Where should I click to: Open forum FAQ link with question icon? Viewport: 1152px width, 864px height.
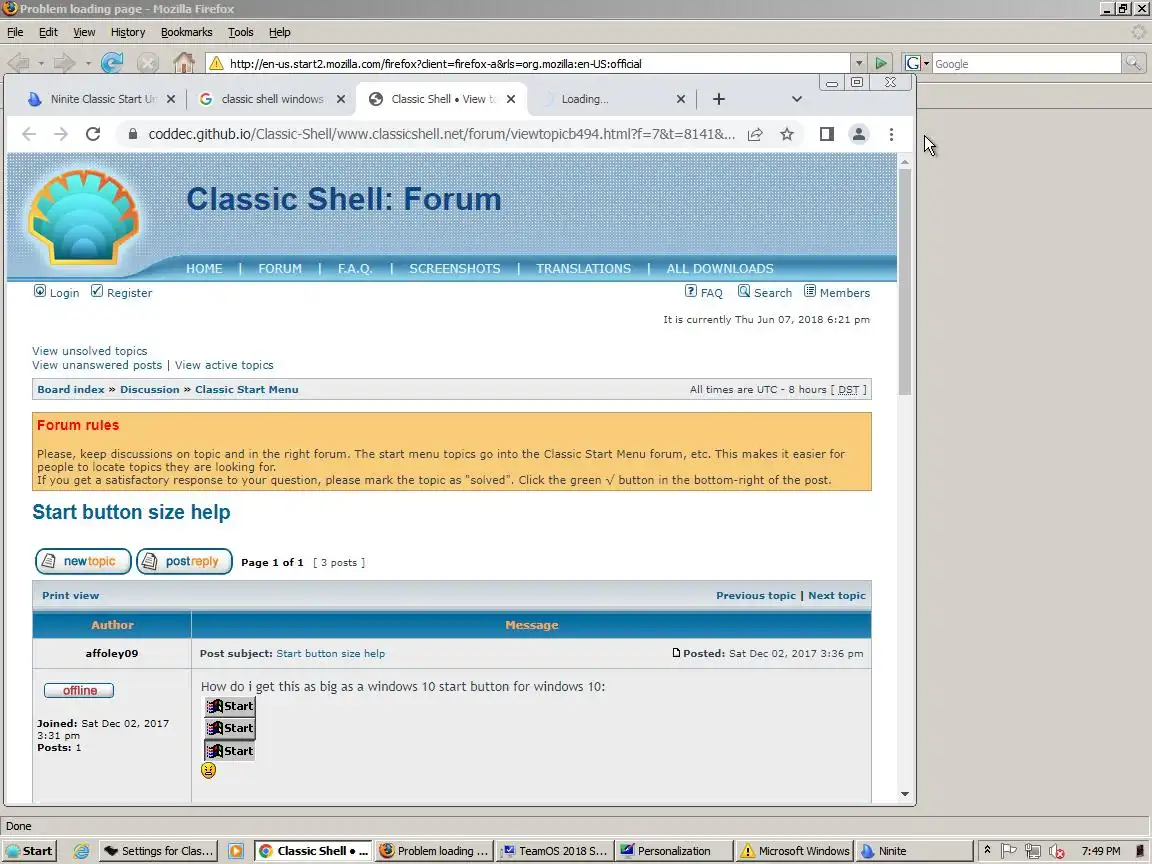tap(704, 292)
